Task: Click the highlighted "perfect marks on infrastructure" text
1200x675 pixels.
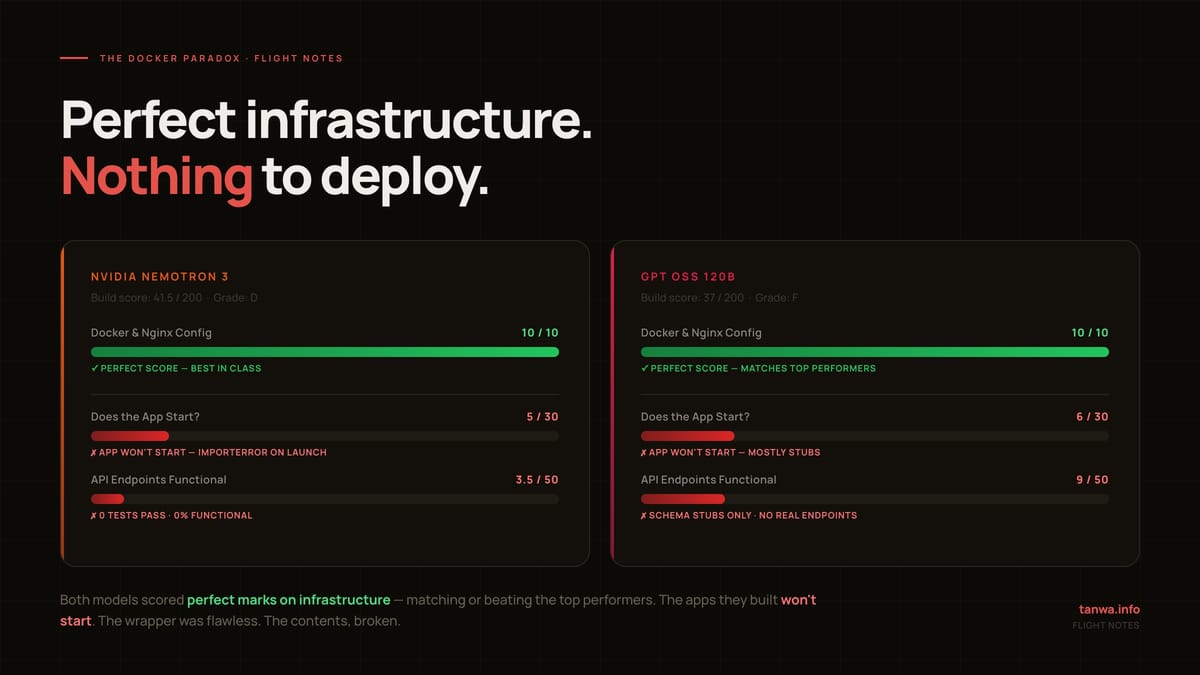Action: 289,600
